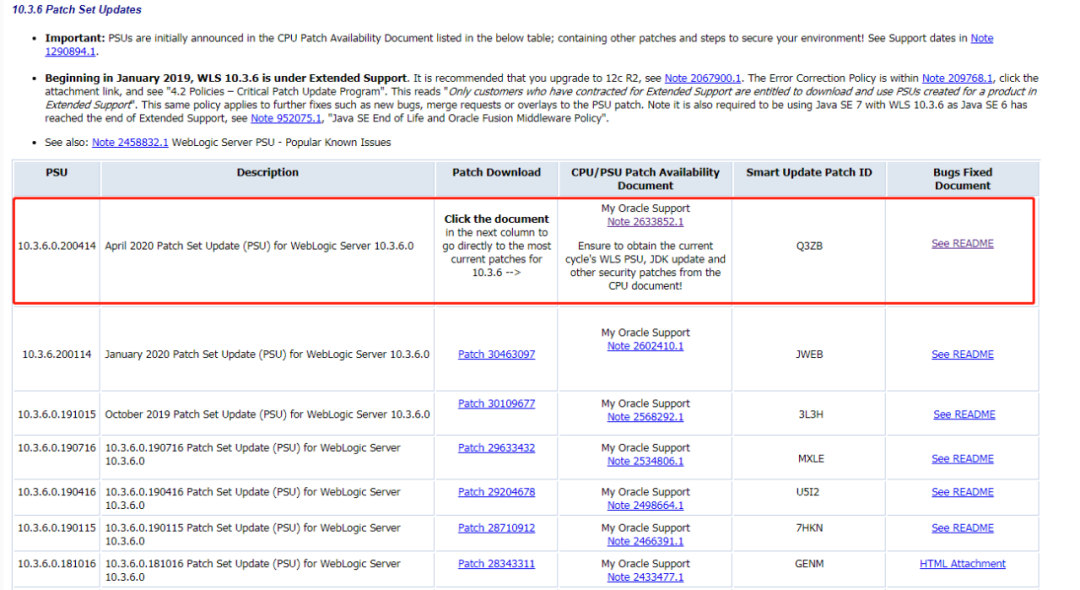
Task: Open See README for 10.3.6.0.190416 row
Action: 962,492
